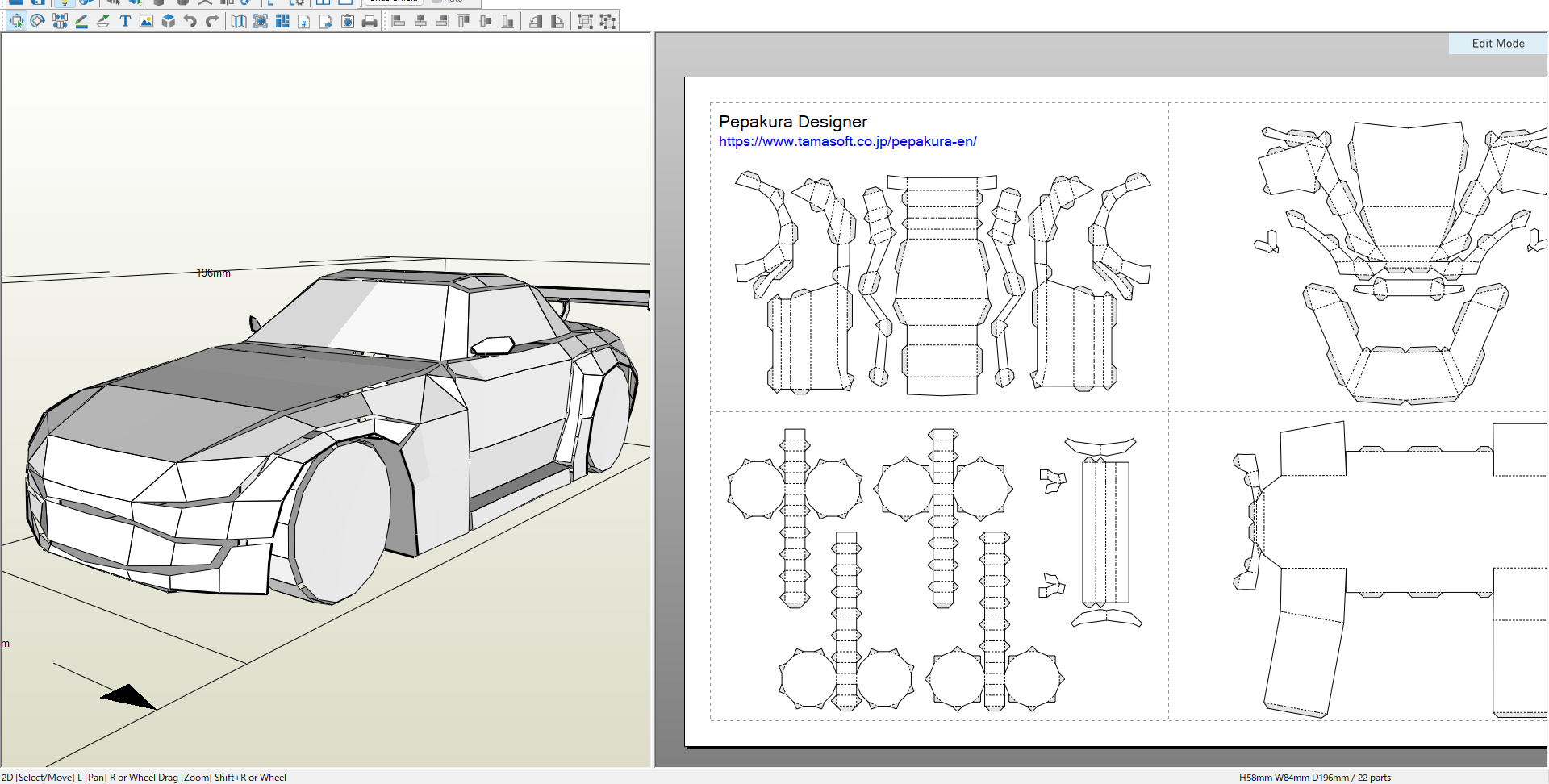This screenshot has width=1549, height=784.
Task: Click the blue 3D cube icon
Action: click(168, 22)
